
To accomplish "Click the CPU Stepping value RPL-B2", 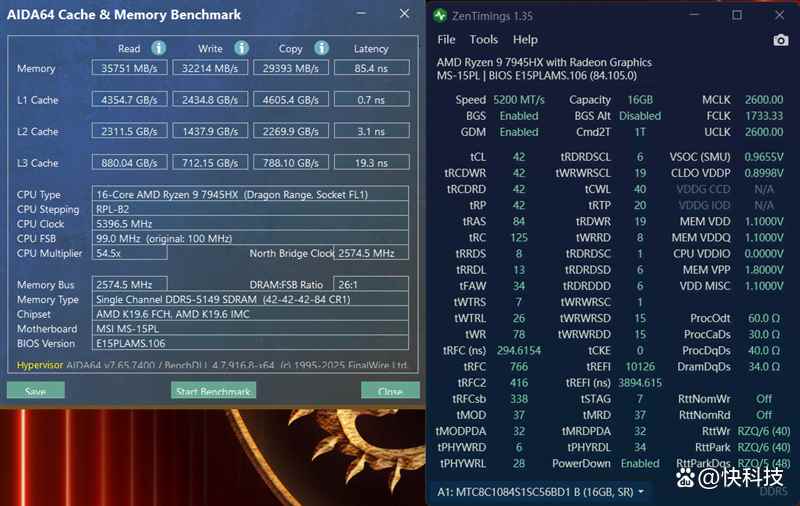I will [x=250, y=209].
